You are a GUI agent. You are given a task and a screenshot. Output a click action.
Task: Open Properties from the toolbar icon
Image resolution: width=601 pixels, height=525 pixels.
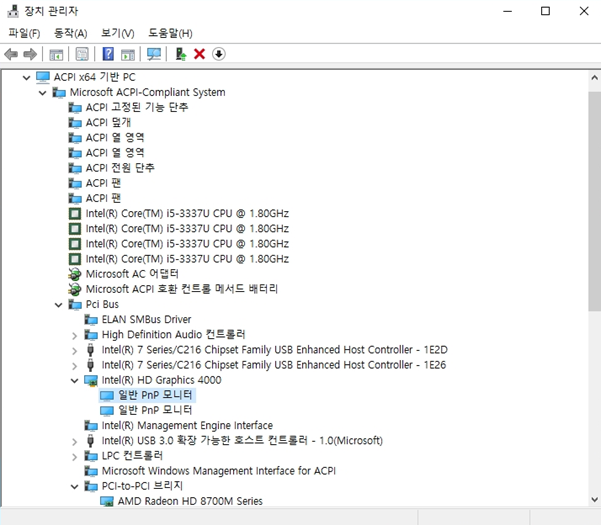coord(82,54)
